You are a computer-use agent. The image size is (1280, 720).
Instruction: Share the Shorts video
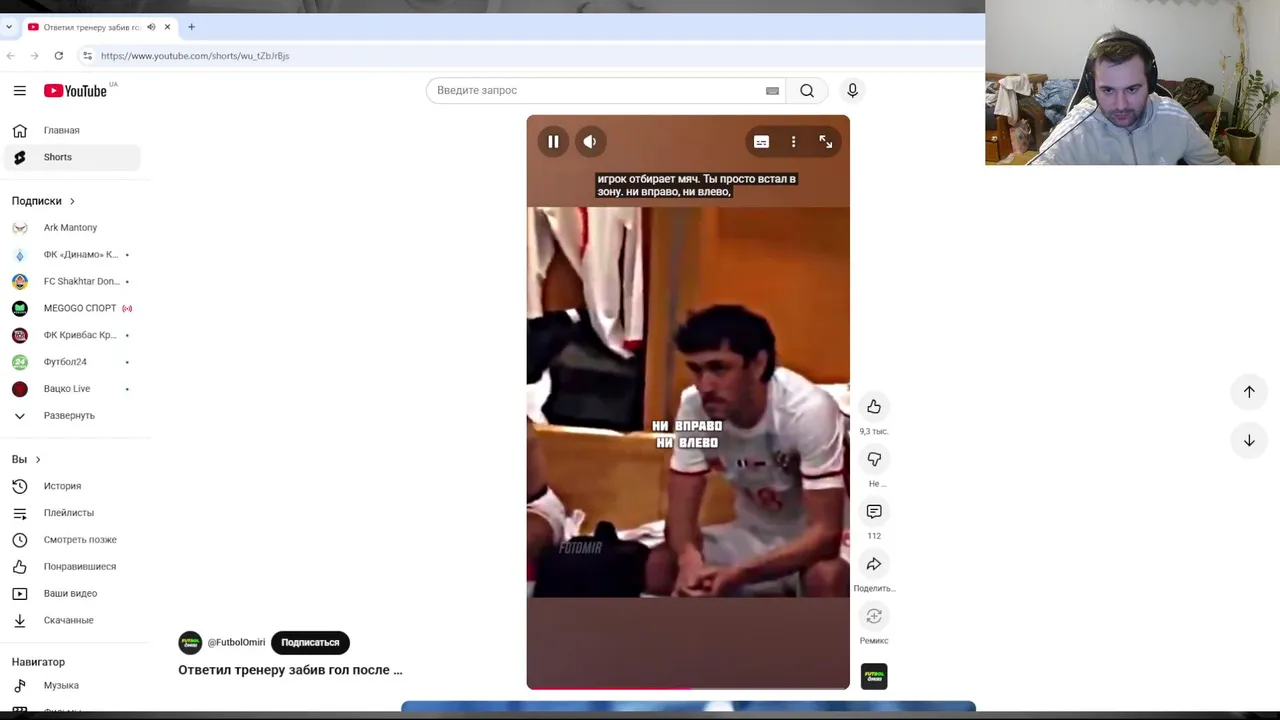click(x=874, y=564)
